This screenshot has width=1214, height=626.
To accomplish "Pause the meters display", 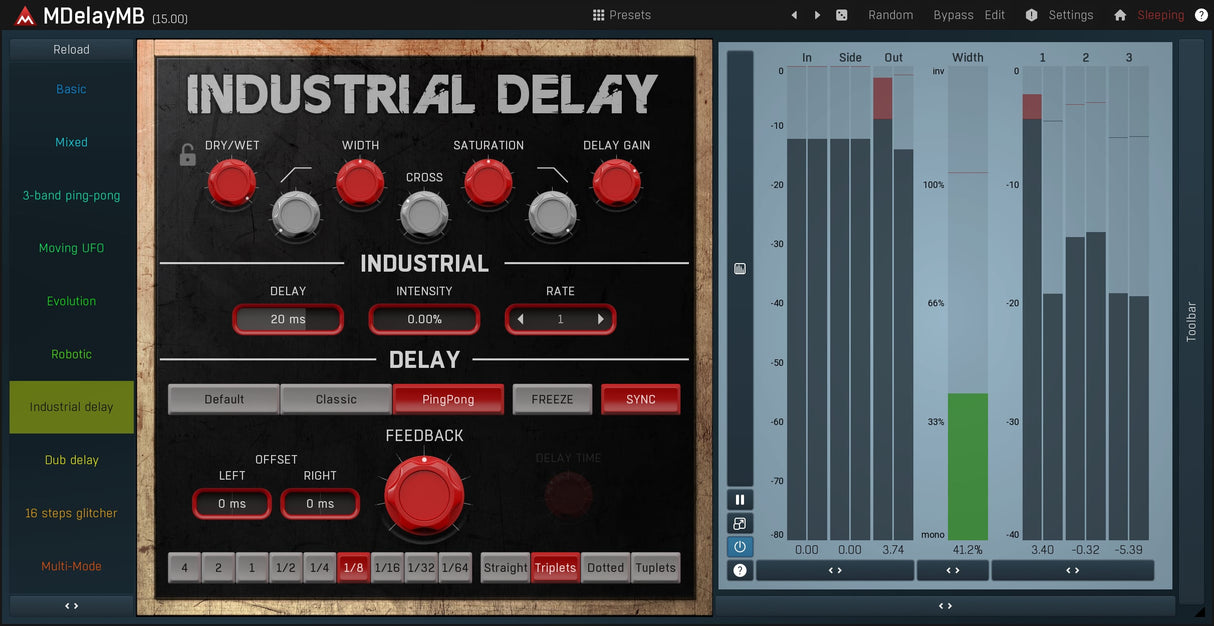I will (x=740, y=500).
